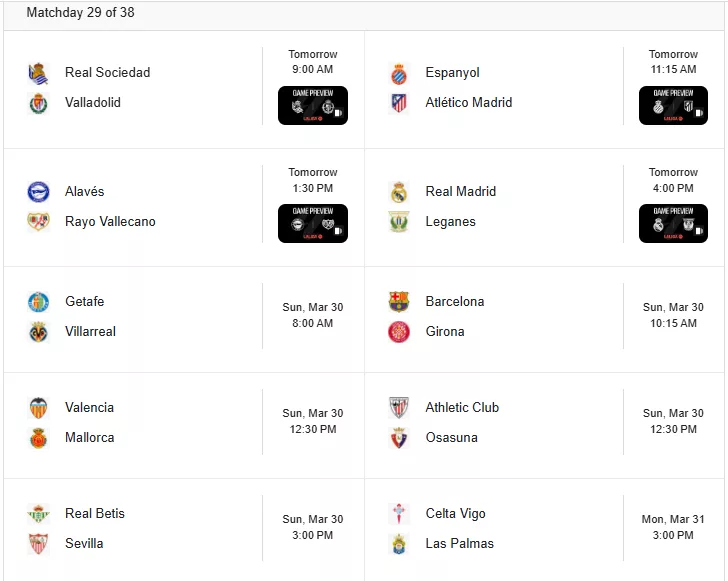Open Espanyol vs Atlético Madrid game preview
This screenshot has height=581, width=728.
click(673, 105)
